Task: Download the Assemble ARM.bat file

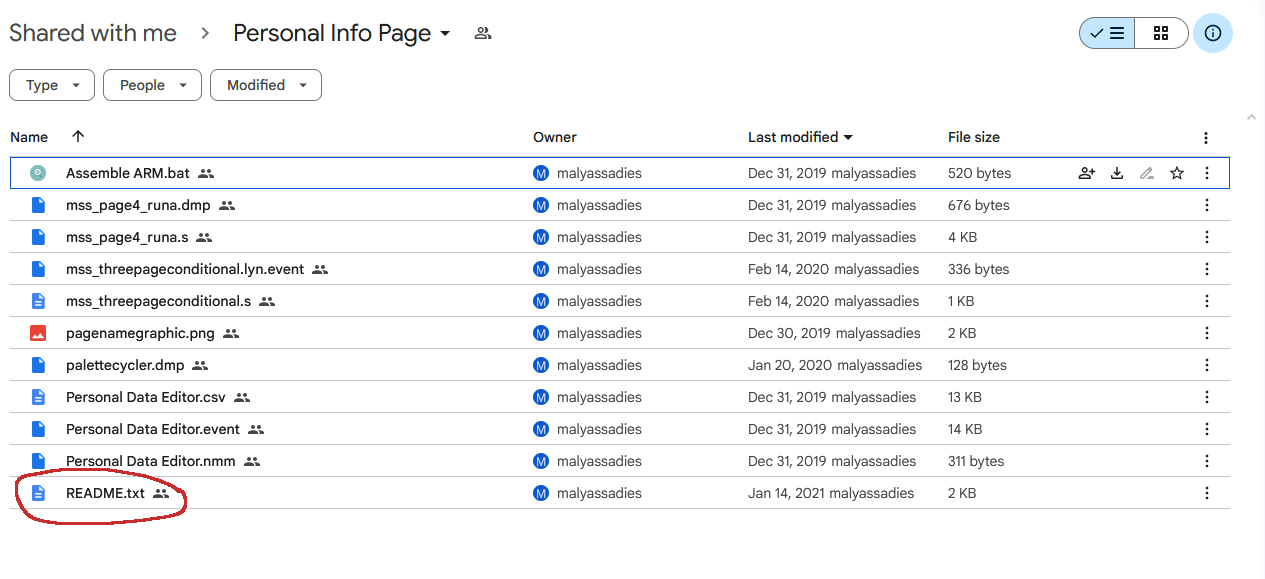Action: point(1117,173)
